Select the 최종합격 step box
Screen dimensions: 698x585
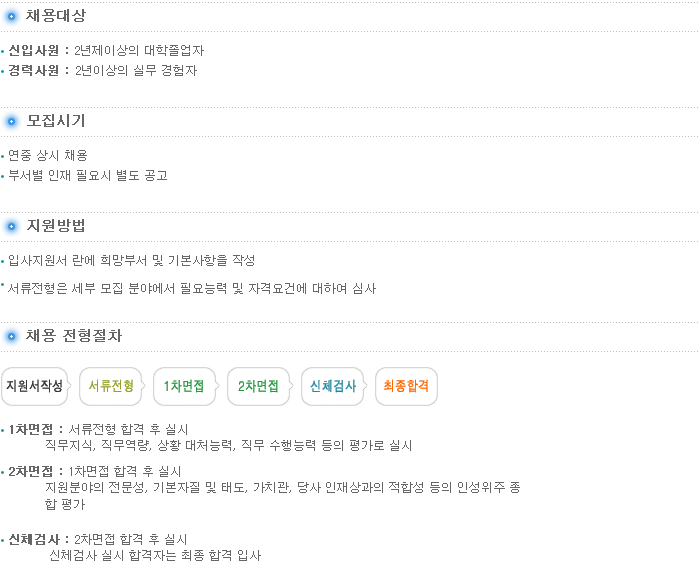[406, 386]
